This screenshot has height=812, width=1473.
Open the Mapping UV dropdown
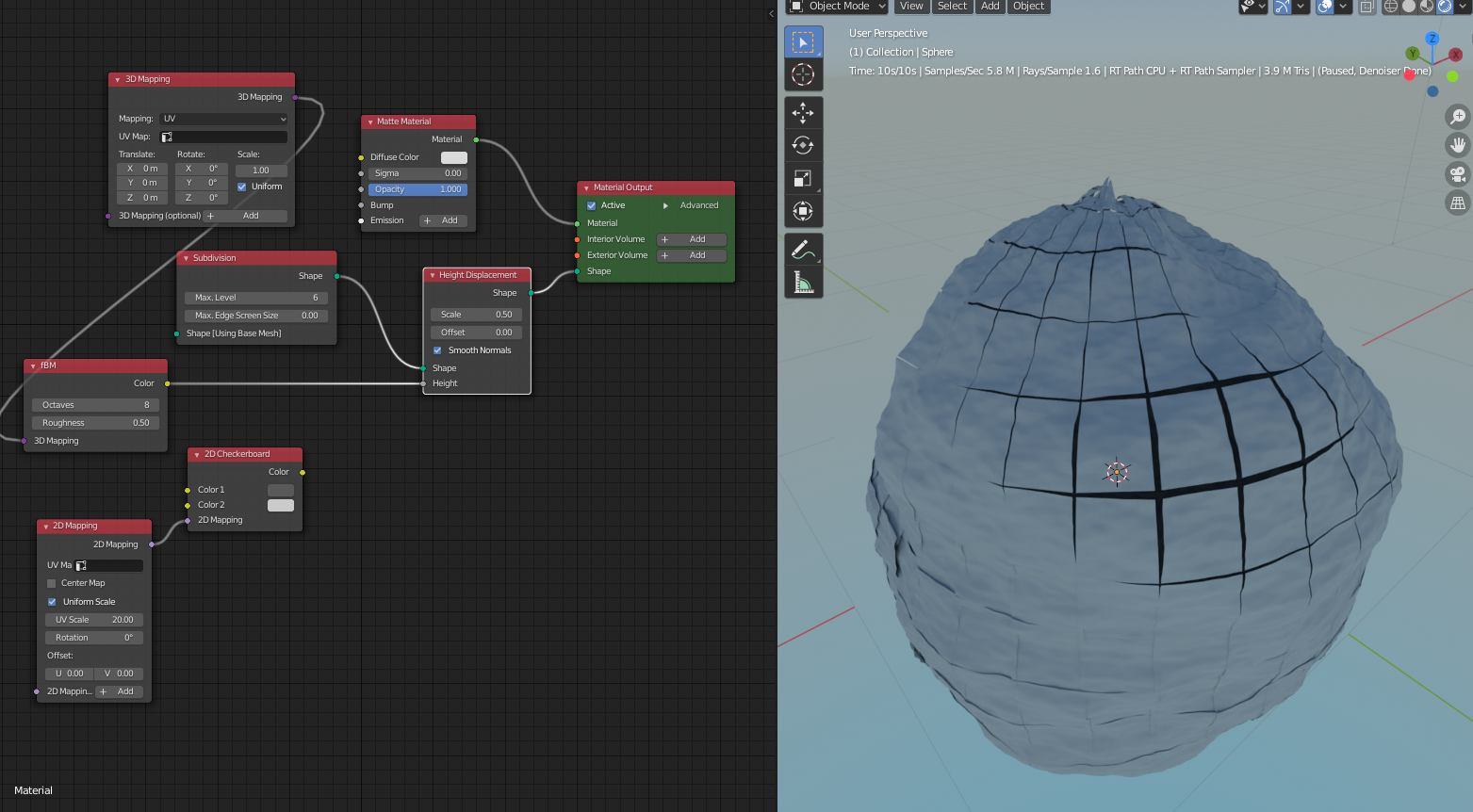click(x=223, y=119)
